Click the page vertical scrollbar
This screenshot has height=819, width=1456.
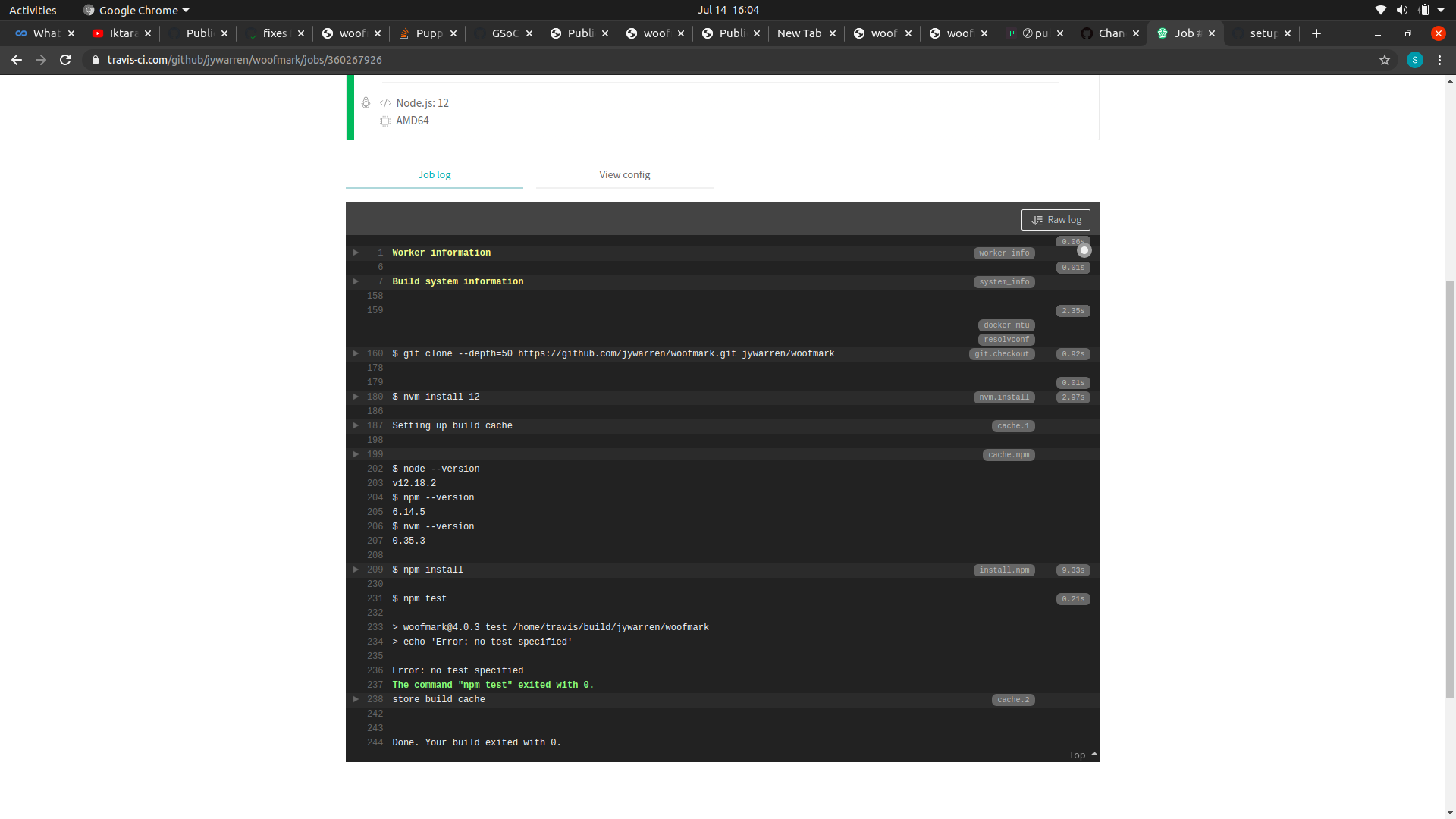coord(1450,485)
